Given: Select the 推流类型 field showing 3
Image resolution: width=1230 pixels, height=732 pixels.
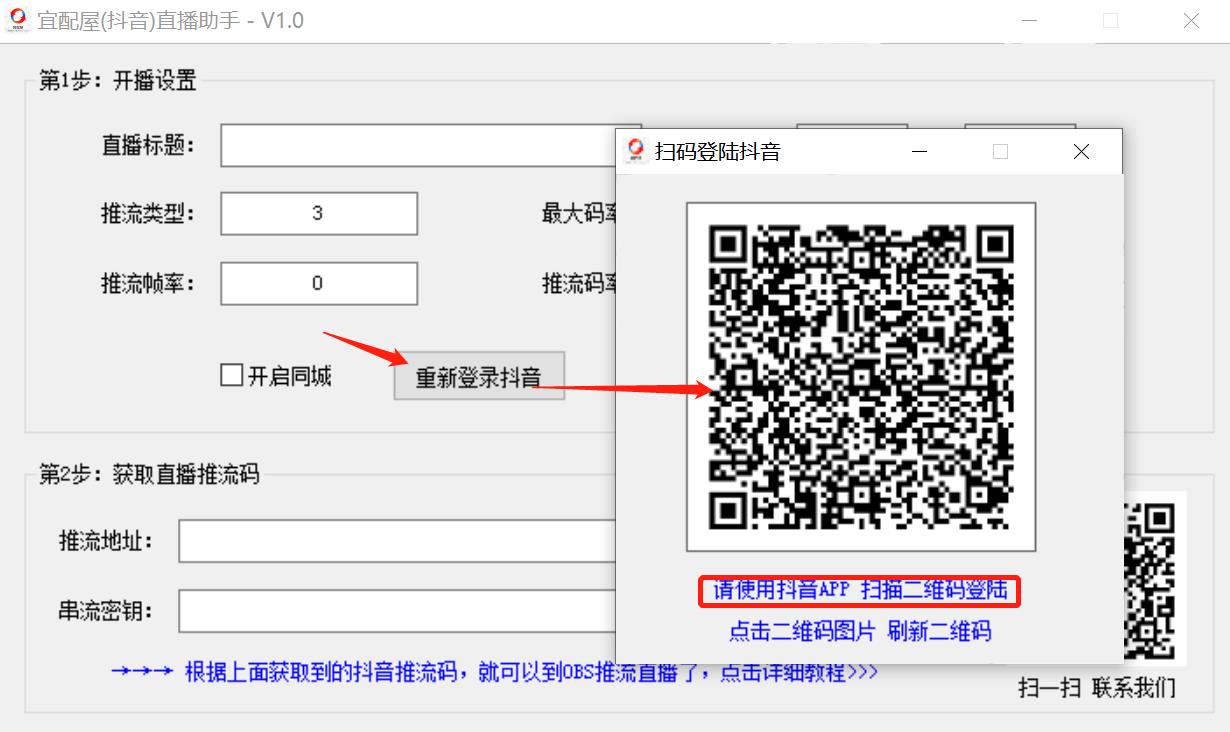Looking at the screenshot, I should point(319,213).
